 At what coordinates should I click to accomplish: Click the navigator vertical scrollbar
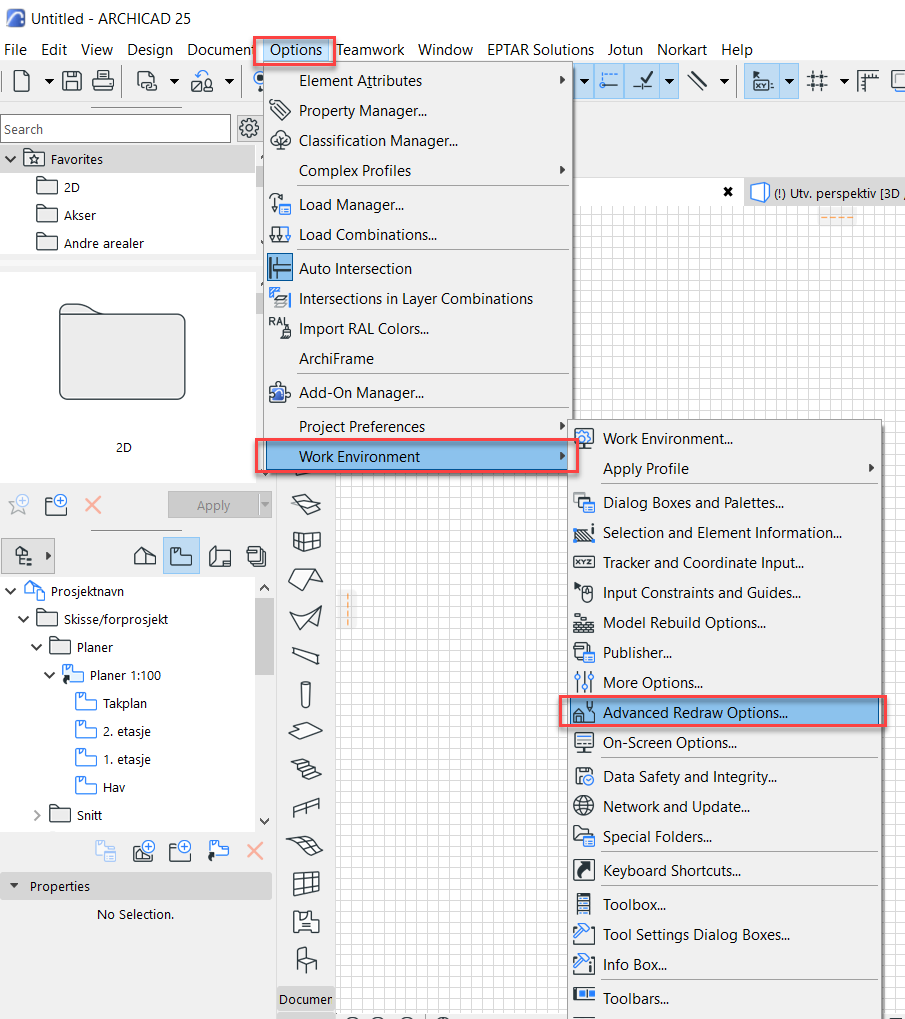click(x=264, y=637)
